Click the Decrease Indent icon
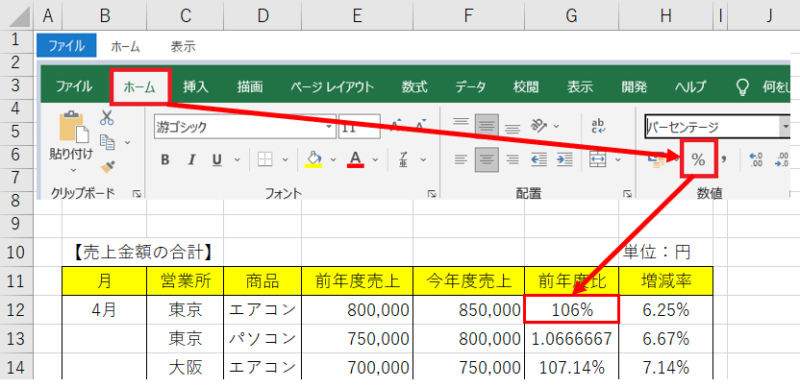This screenshot has width=800, height=388. pos(539,159)
